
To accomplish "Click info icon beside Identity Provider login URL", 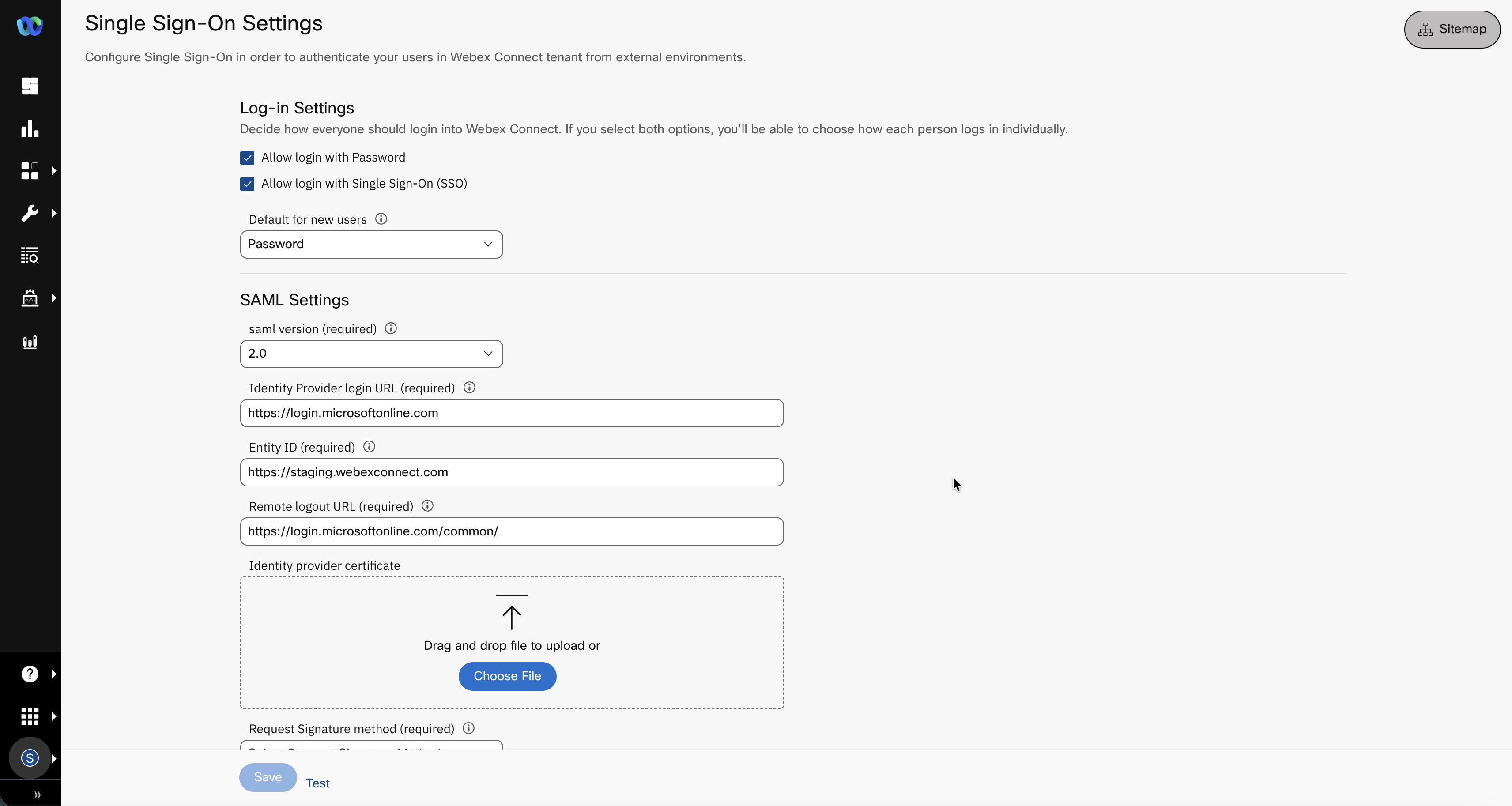I will click(470, 388).
